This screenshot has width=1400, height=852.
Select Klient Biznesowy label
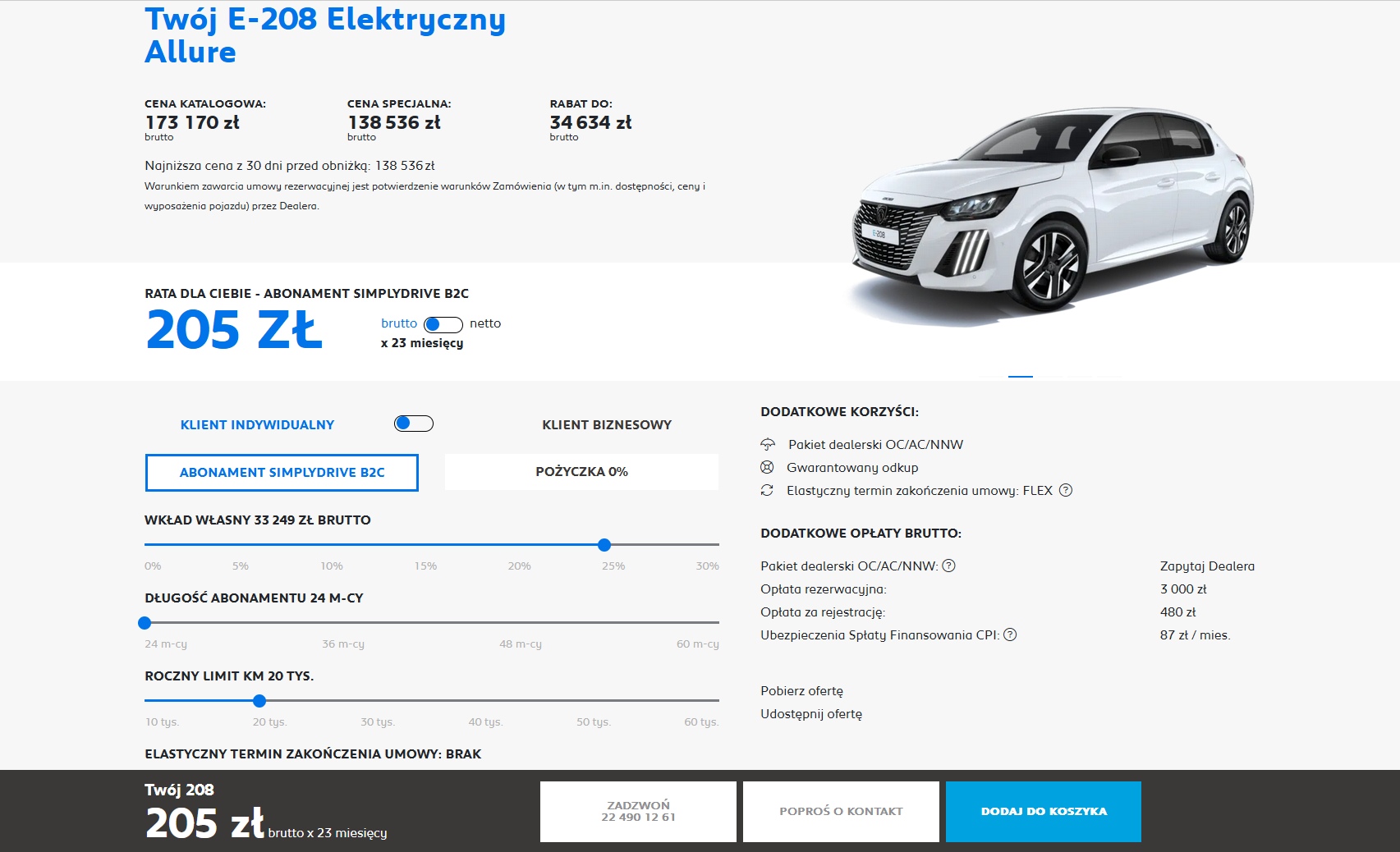click(x=607, y=425)
